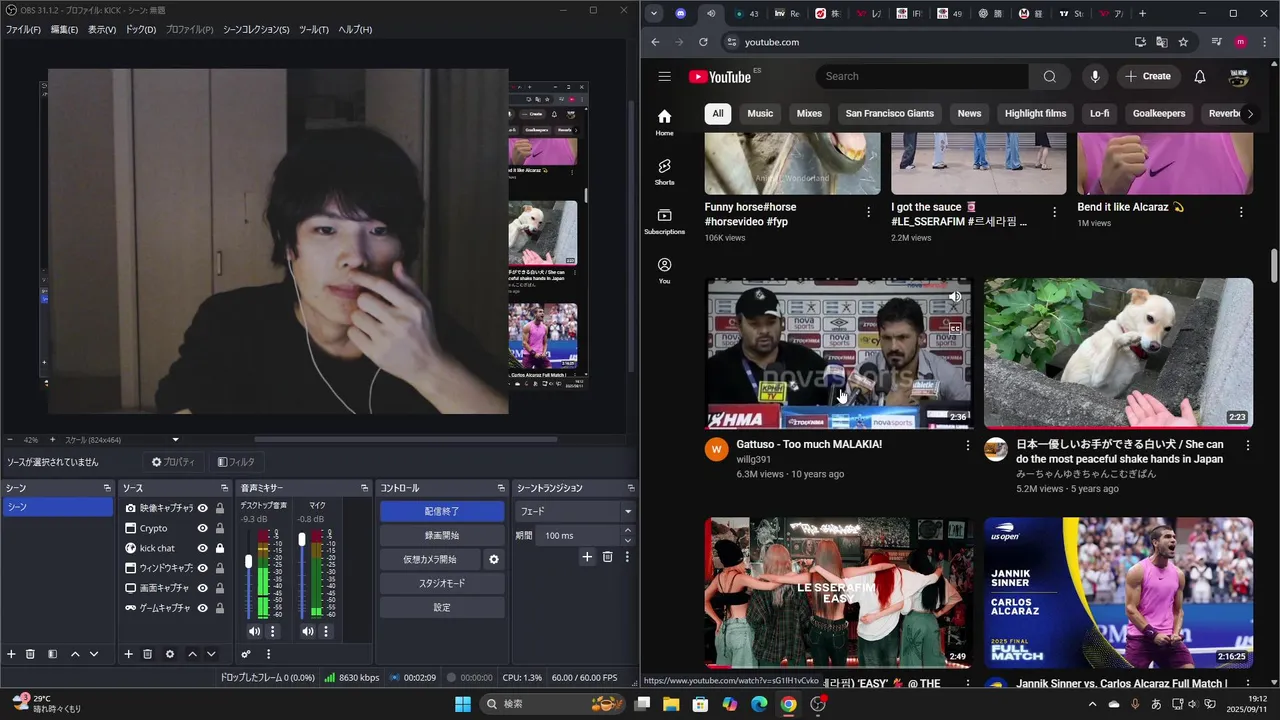Open the Windows Start menu
This screenshot has height=720, width=1280.
pos(463,704)
